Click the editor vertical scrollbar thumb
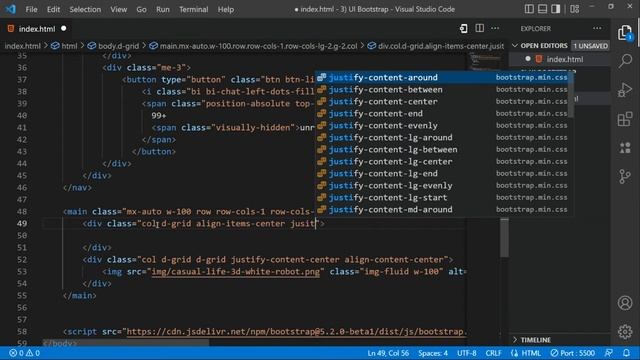Screen dimensions: 640x360 [x=504, y=238]
